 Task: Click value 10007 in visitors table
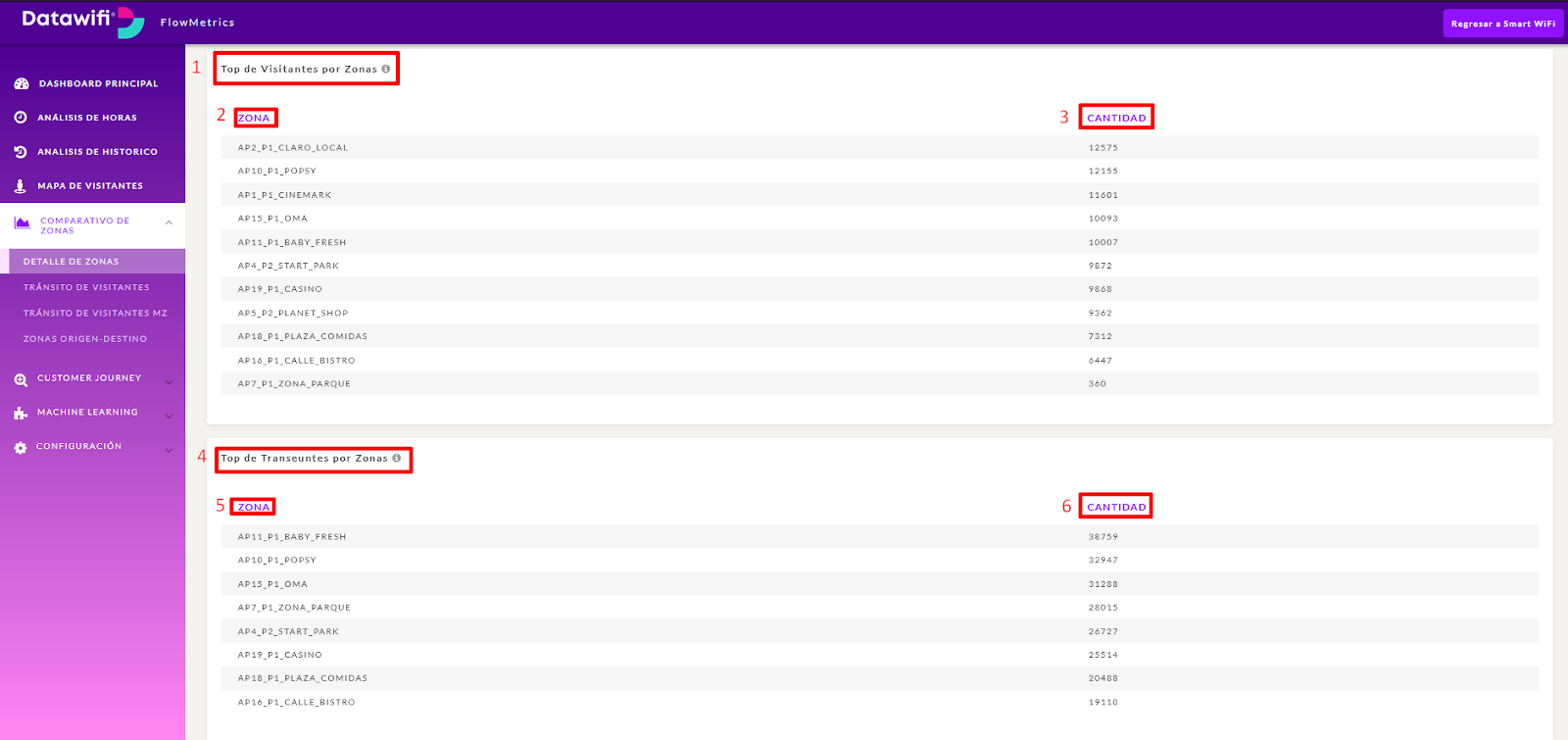click(1102, 242)
